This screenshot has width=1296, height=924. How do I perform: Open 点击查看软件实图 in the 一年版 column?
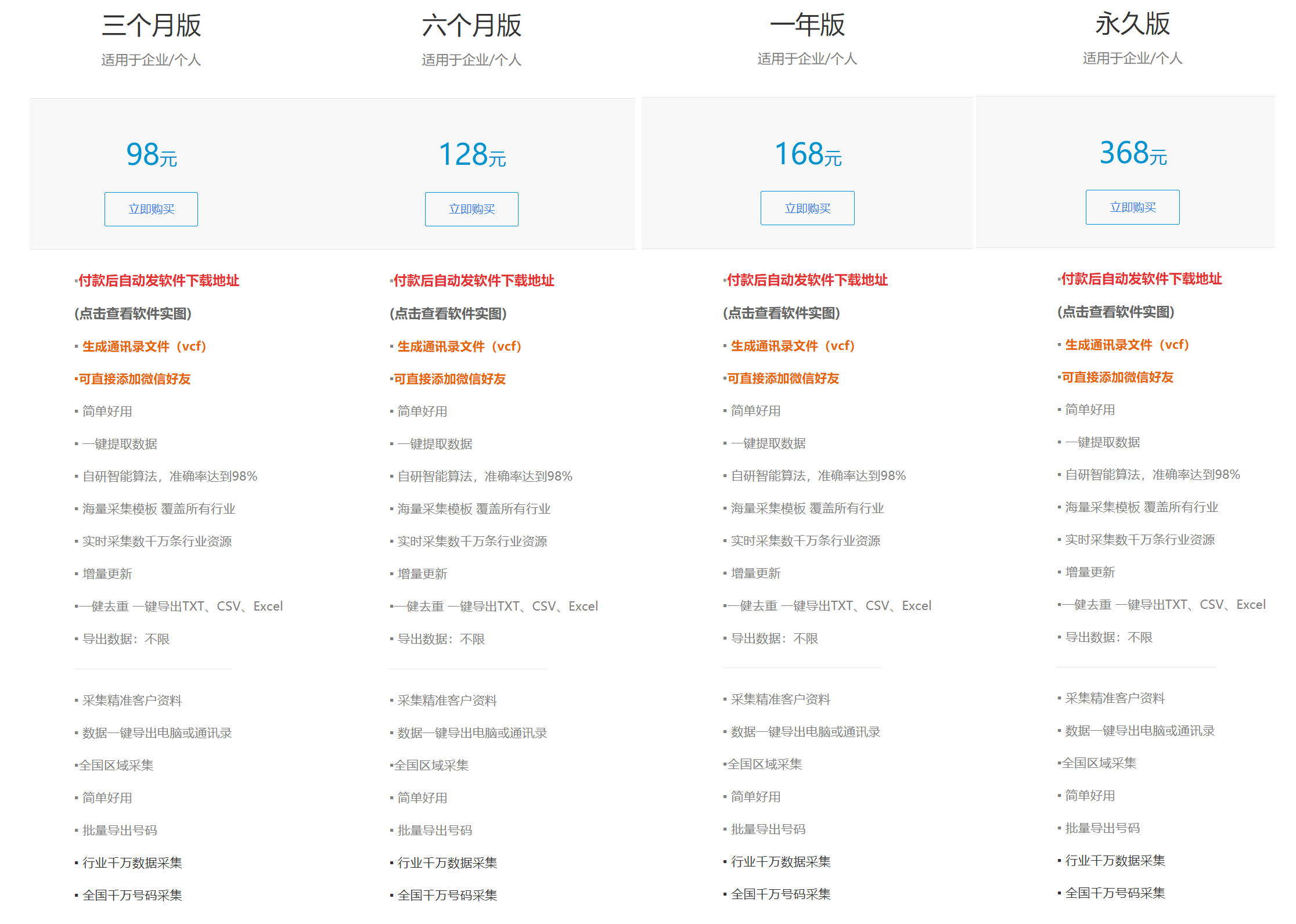point(782,313)
